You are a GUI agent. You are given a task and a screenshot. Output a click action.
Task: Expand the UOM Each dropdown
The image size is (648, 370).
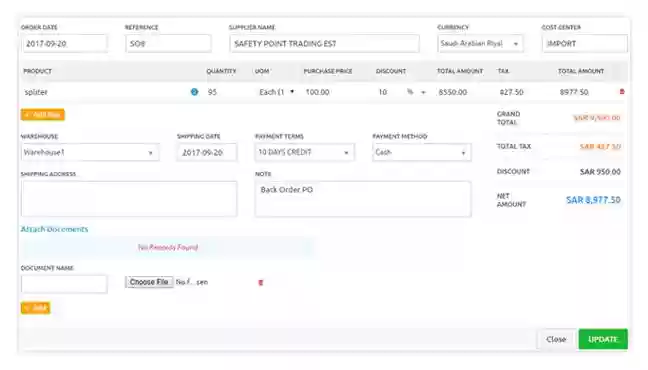coord(276,92)
